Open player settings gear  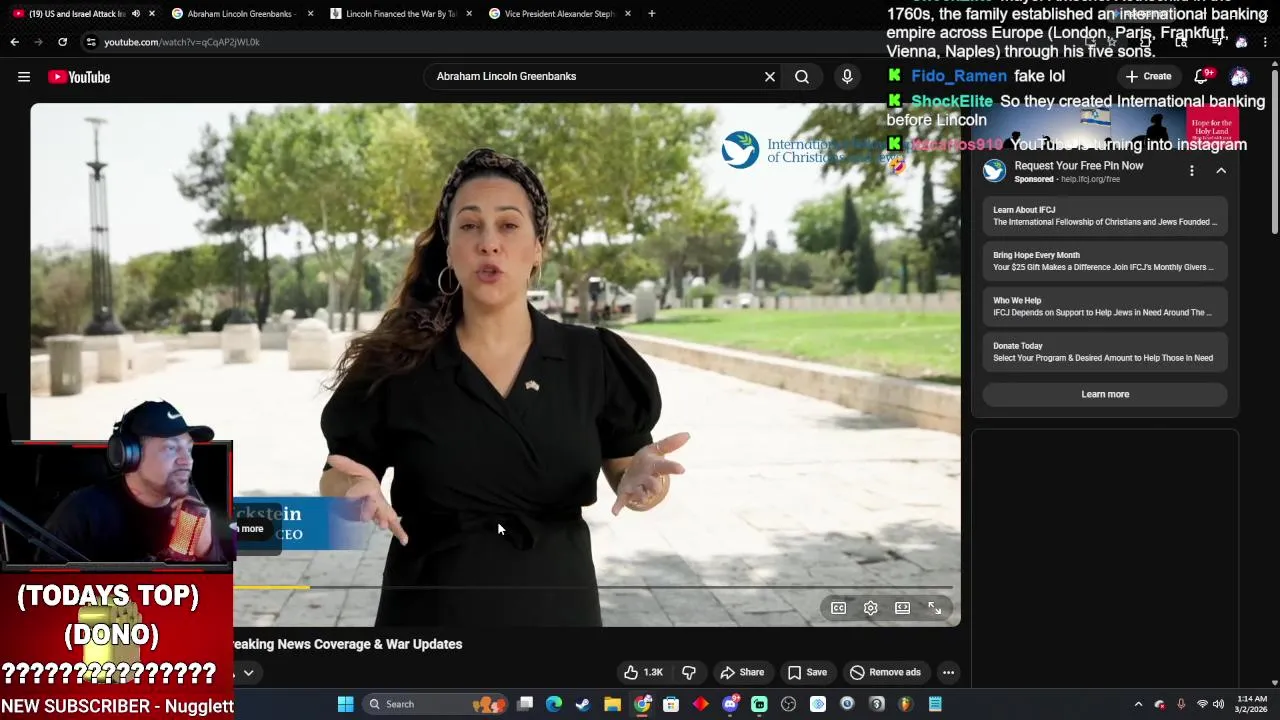(x=871, y=608)
